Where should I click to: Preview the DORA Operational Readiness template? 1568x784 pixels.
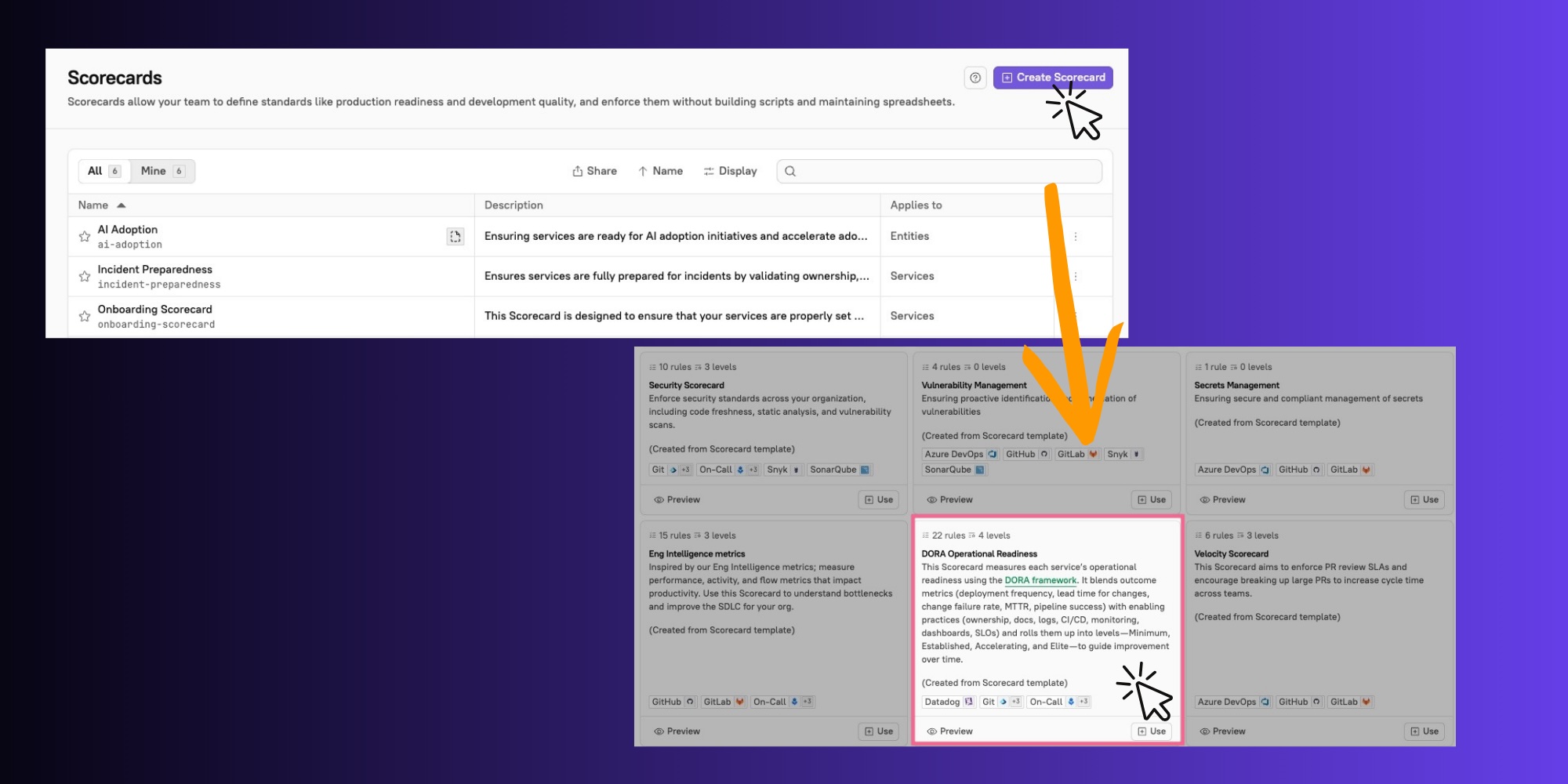click(x=950, y=731)
